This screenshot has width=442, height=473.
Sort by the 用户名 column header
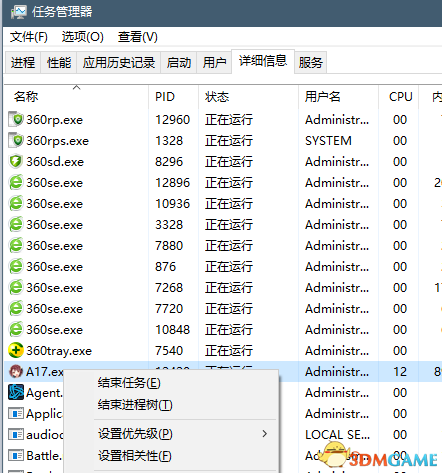pyautogui.click(x=323, y=97)
